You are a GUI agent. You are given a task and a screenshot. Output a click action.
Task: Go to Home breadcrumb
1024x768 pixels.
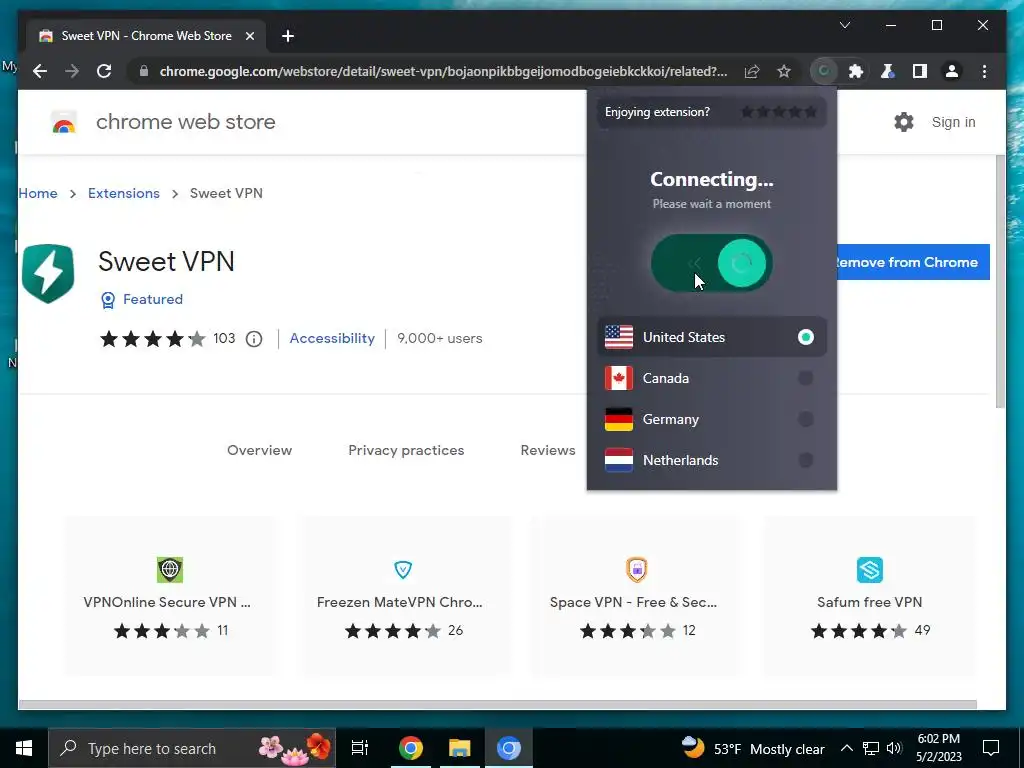[38, 193]
